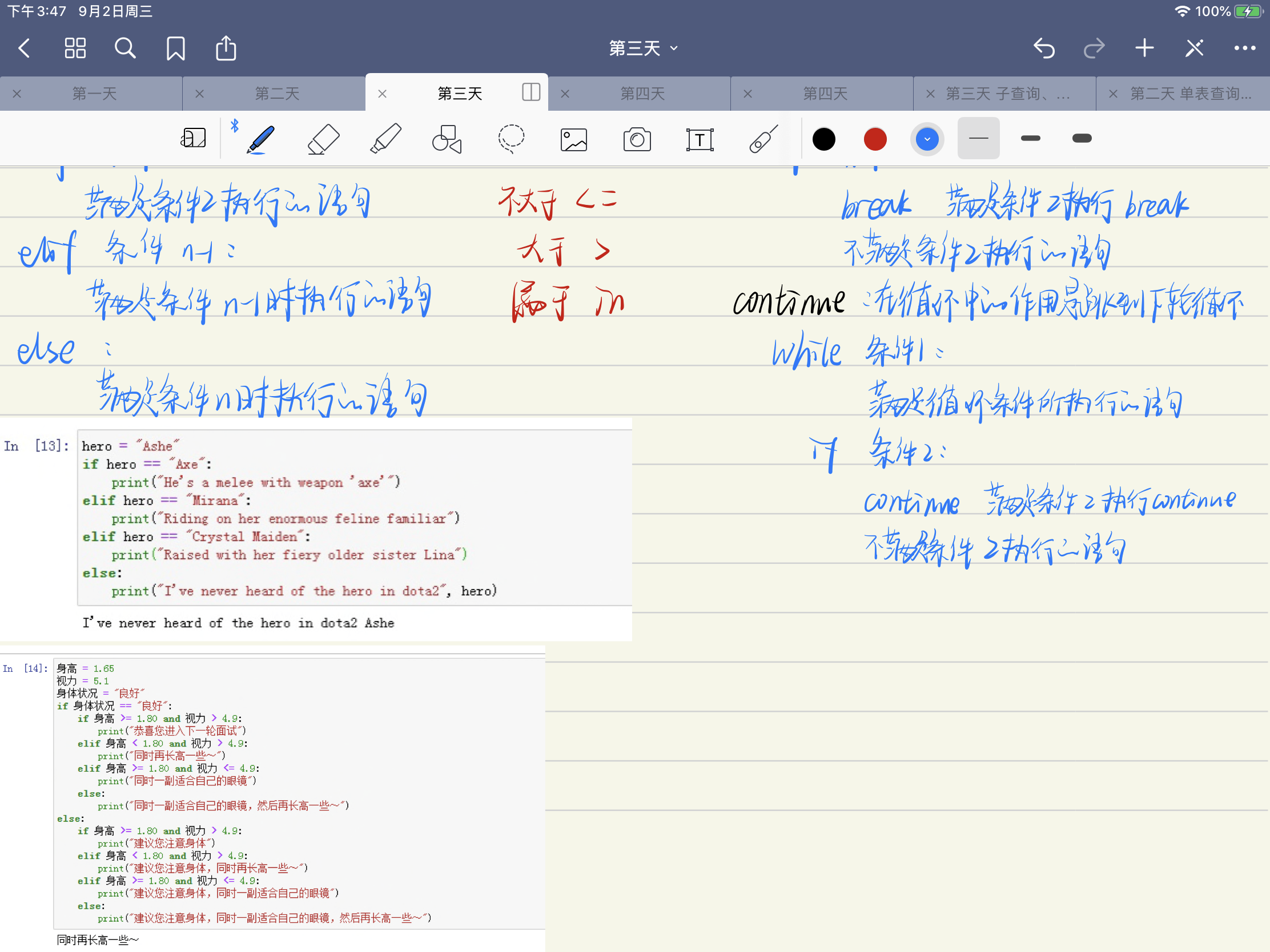1270x952 pixels.
Task: Select the Pen tool
Action: tap(260, 139)
